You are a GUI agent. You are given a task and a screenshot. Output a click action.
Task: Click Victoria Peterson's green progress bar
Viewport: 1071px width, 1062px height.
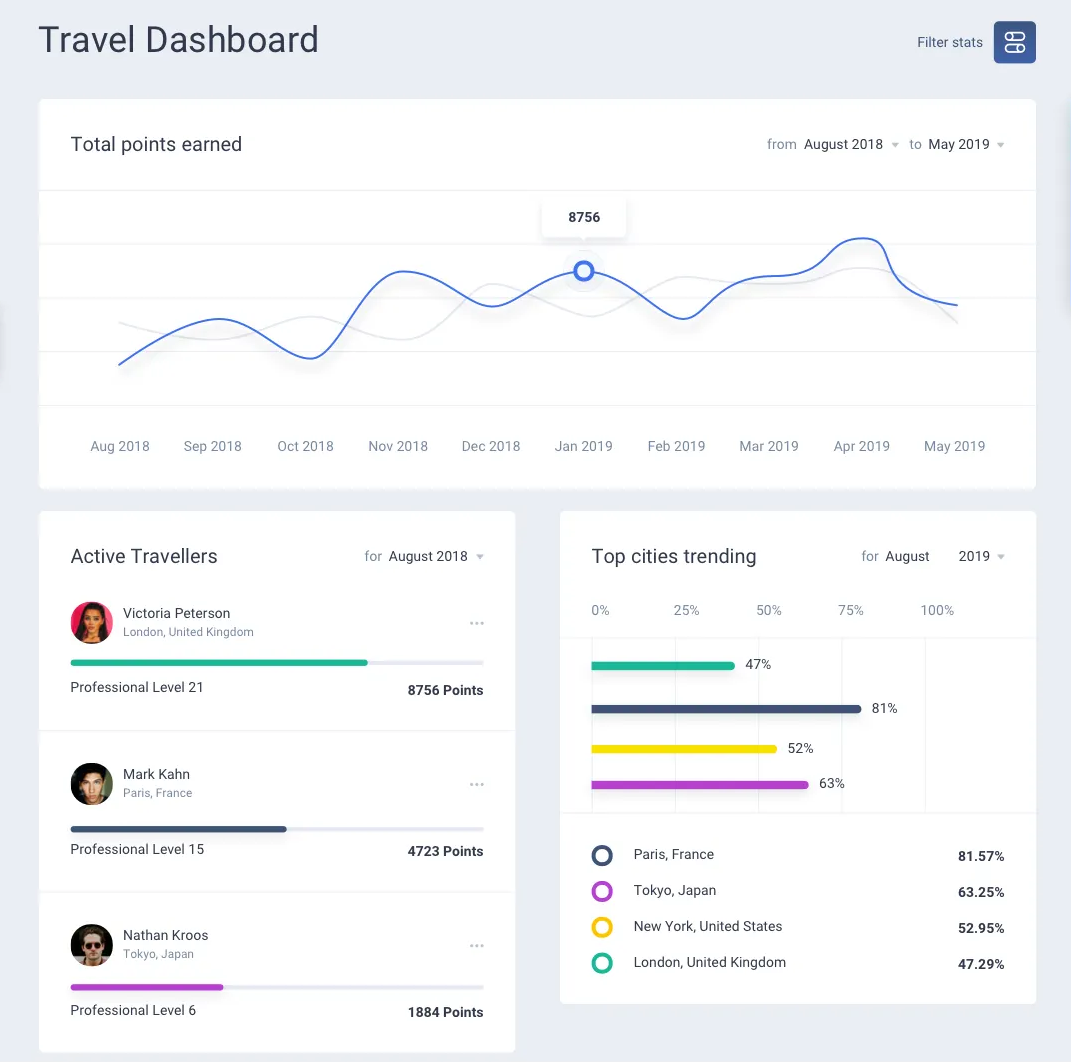click(219, 663)
